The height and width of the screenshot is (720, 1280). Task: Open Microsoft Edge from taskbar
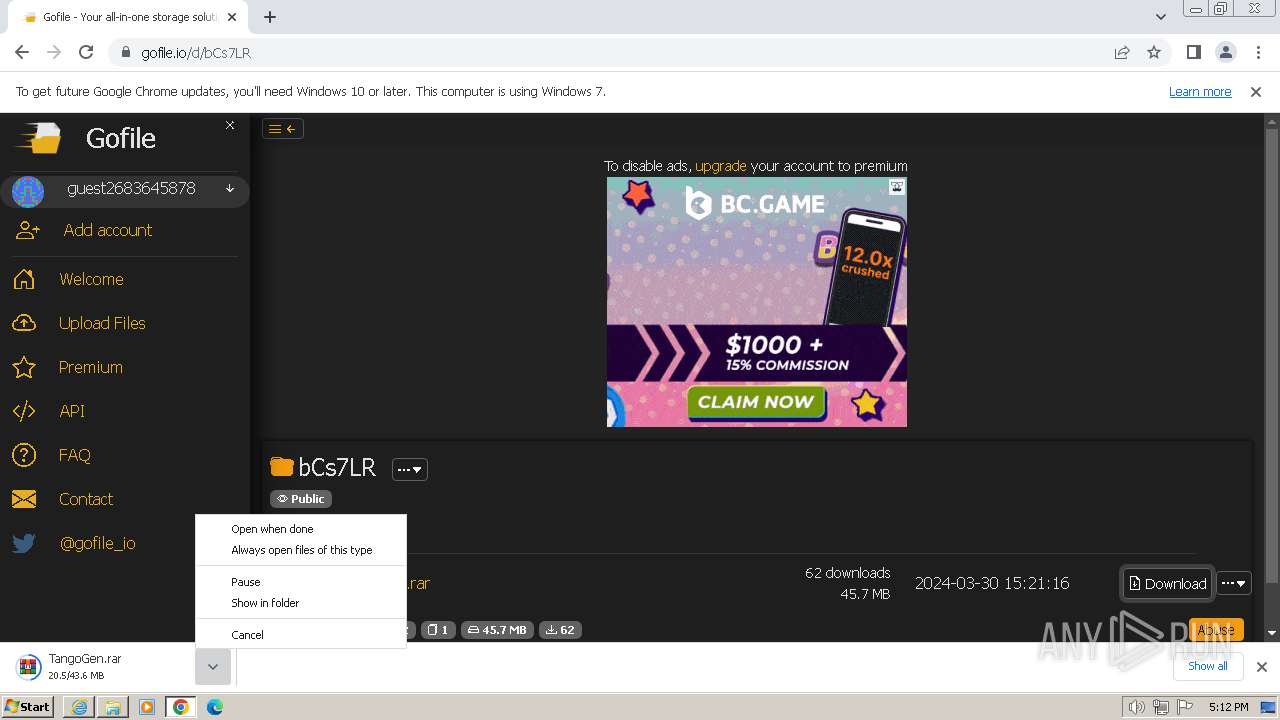pos(215,707)
